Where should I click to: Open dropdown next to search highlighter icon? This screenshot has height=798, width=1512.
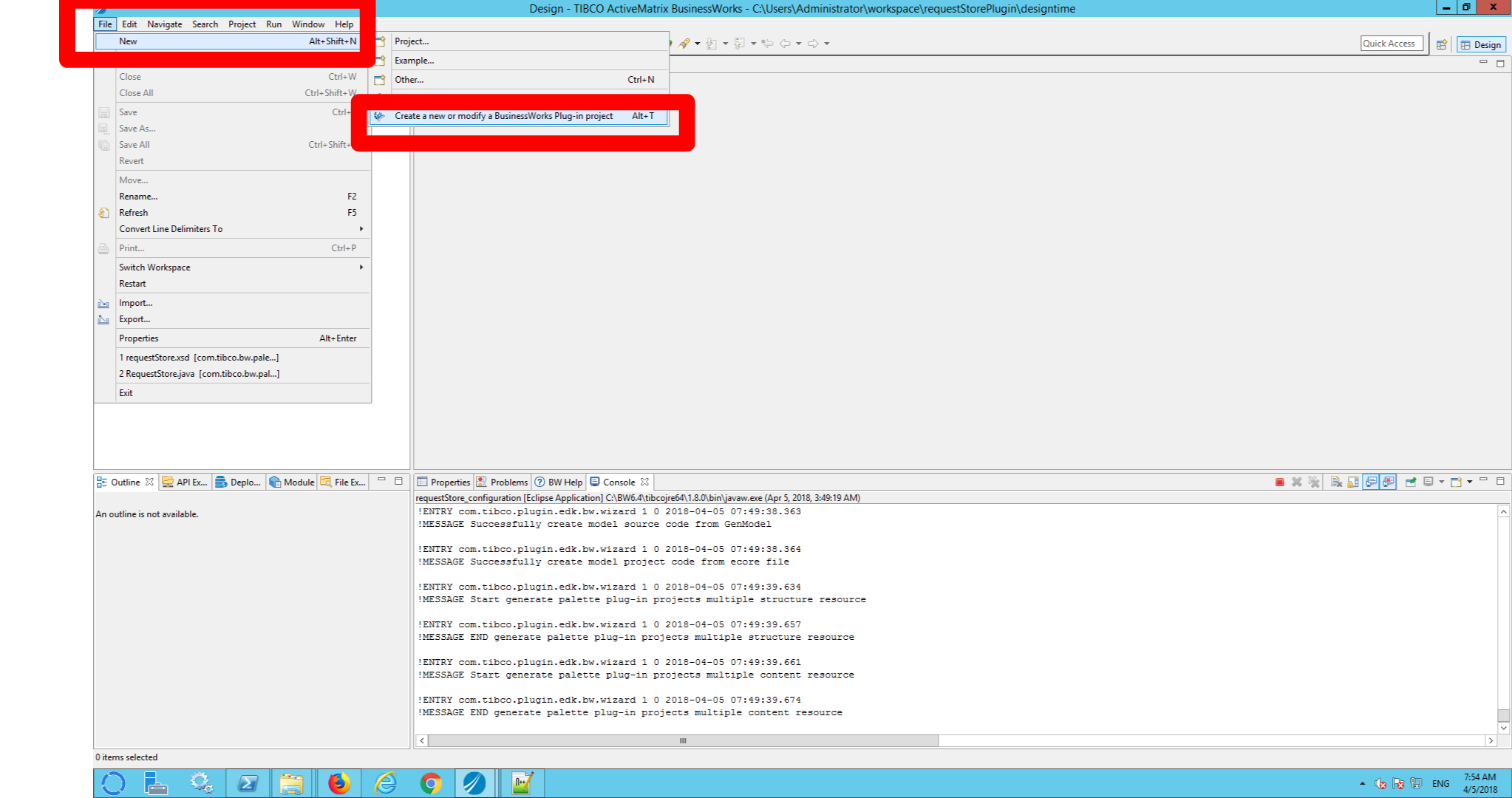click(x=697, y=44)
